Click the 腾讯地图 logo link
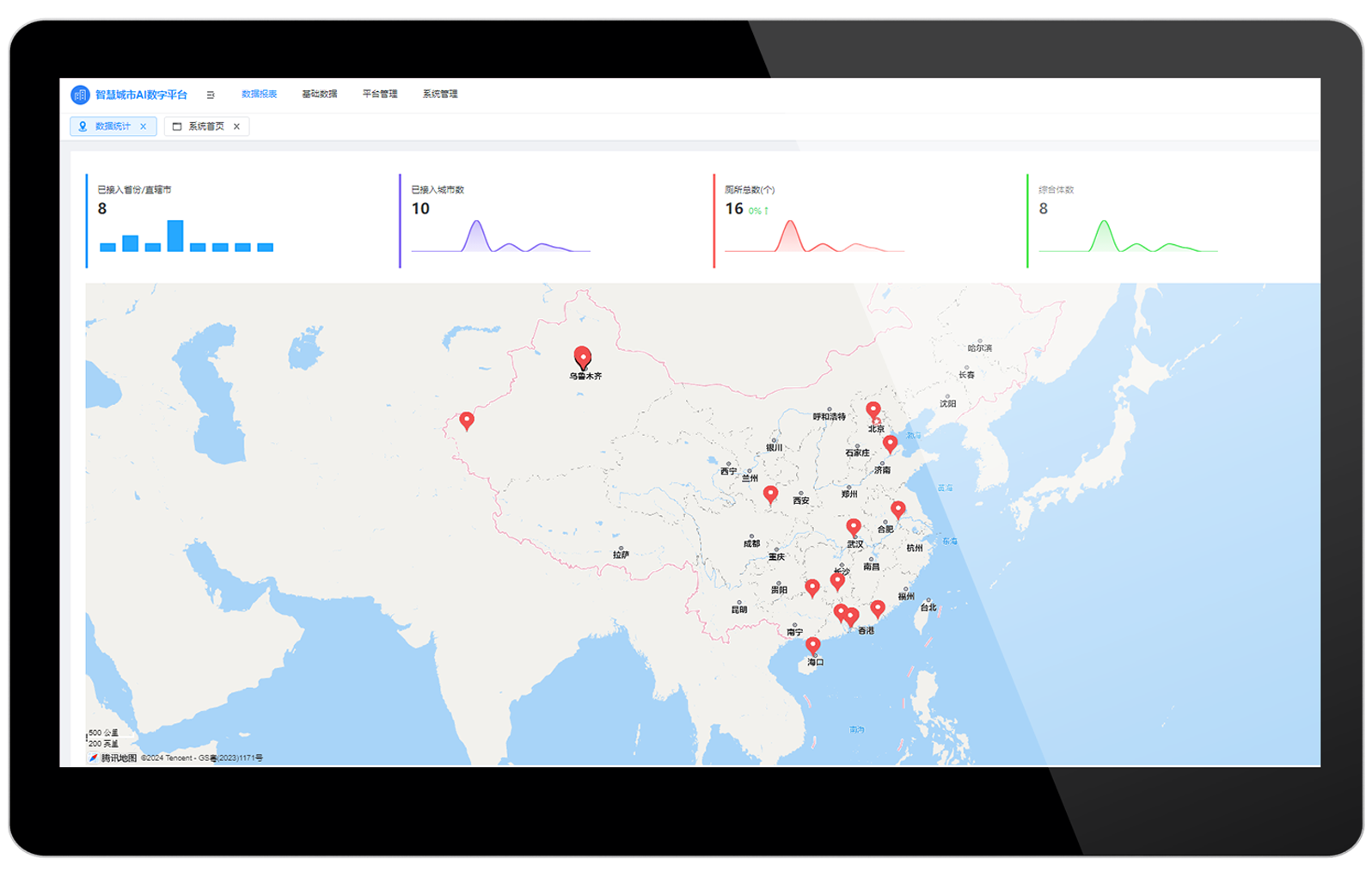Image resolution: width=1372 pixels, height=877 pixels. [x=113, y=757]
